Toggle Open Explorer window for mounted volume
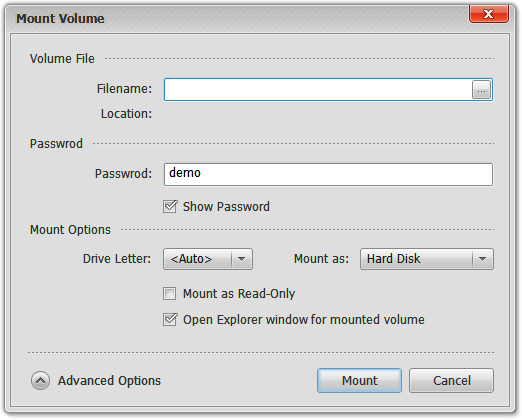Image resolution: width=522 pixels, height=420 pixels. tap(170, 319)
